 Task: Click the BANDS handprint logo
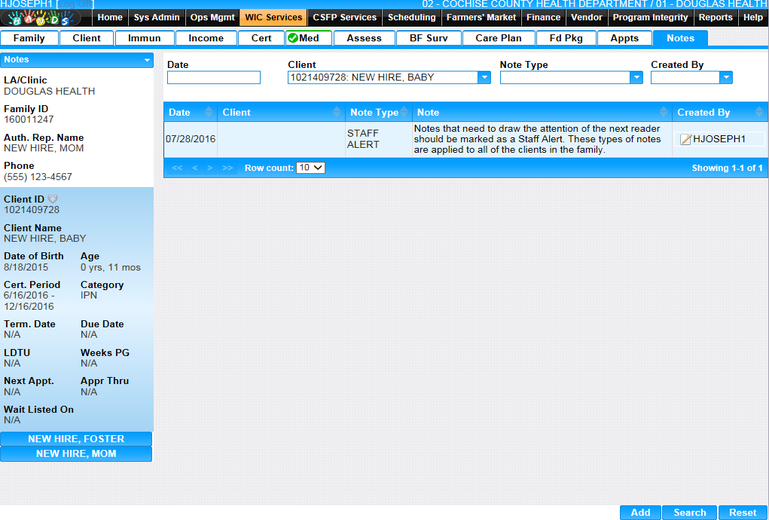45,18
